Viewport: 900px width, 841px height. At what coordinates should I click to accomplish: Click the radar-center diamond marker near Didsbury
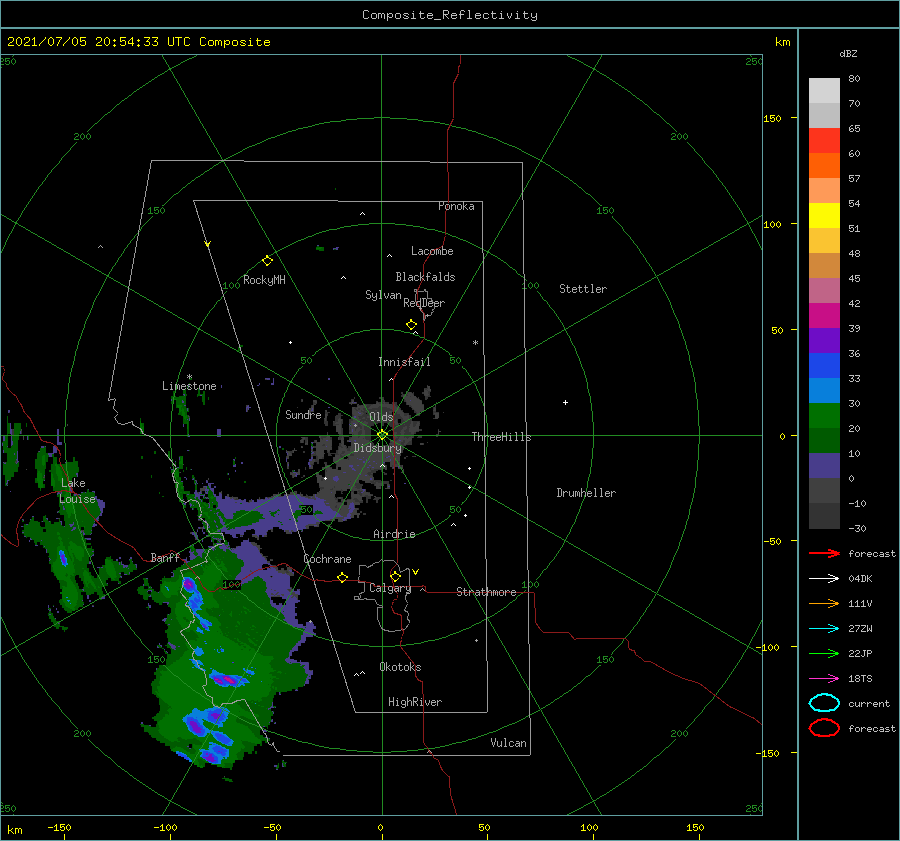tap(382, 435)
